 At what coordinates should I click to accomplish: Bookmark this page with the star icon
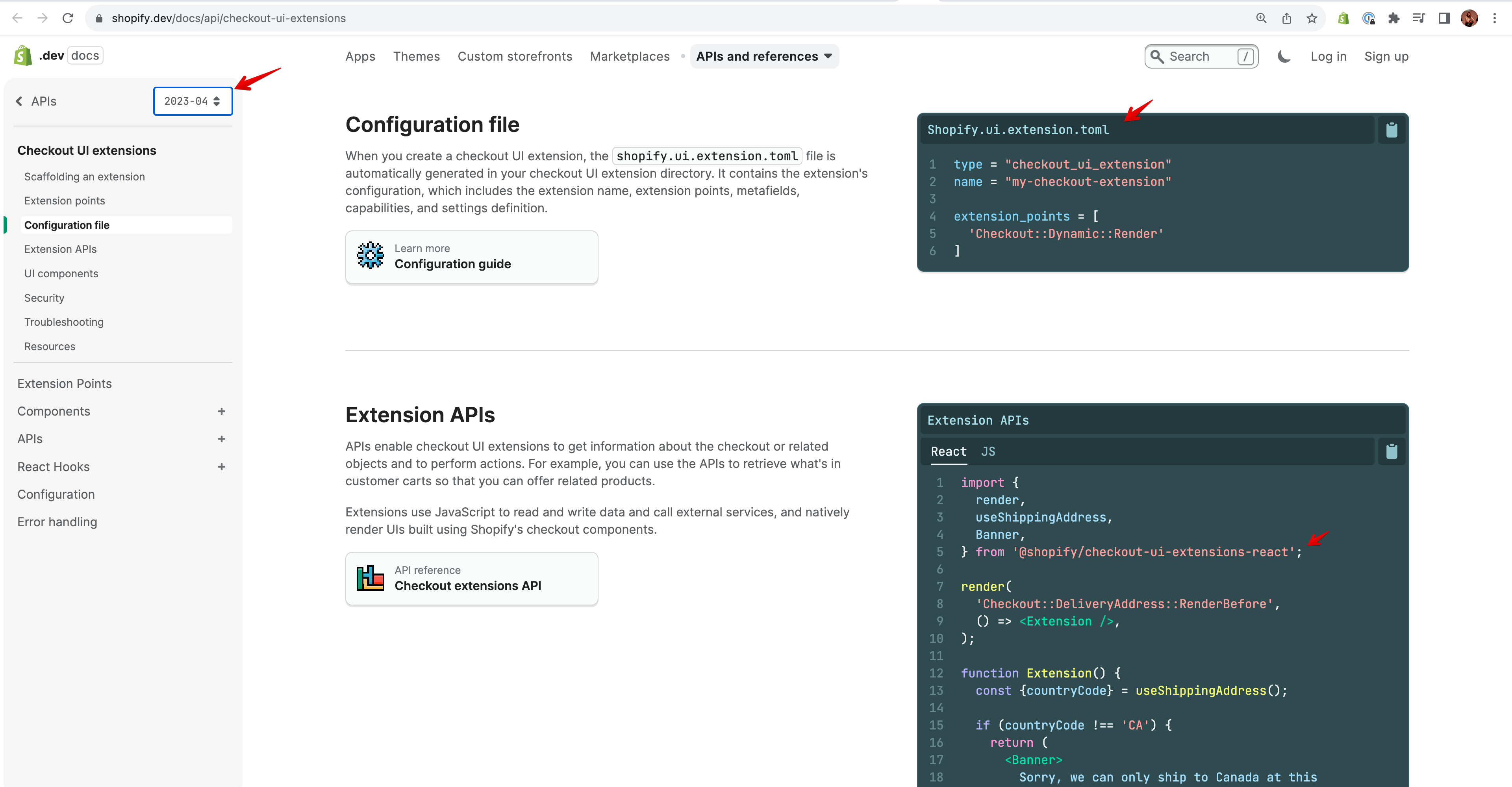pyautogui.click(x=1312, y=18)
